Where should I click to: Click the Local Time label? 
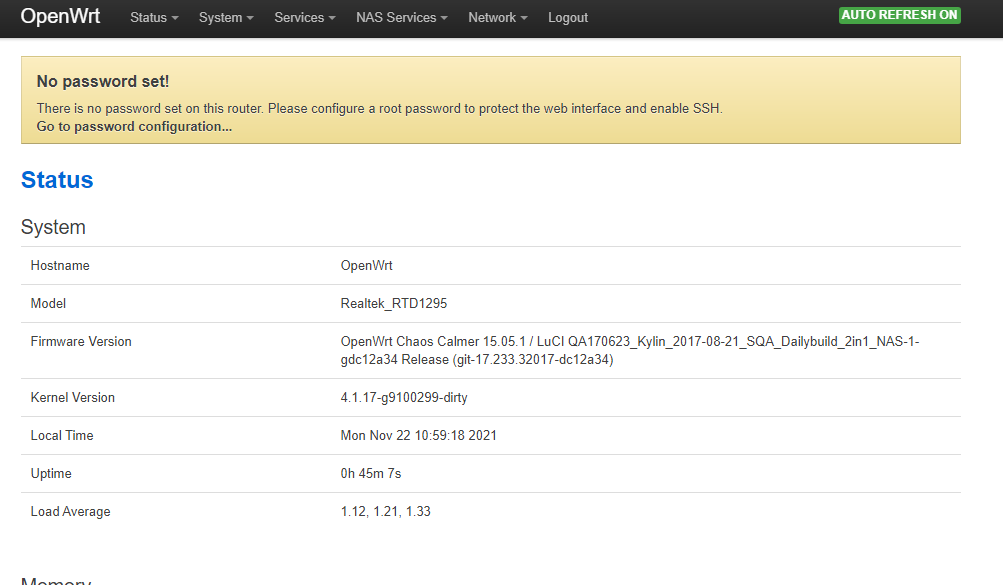62,435
